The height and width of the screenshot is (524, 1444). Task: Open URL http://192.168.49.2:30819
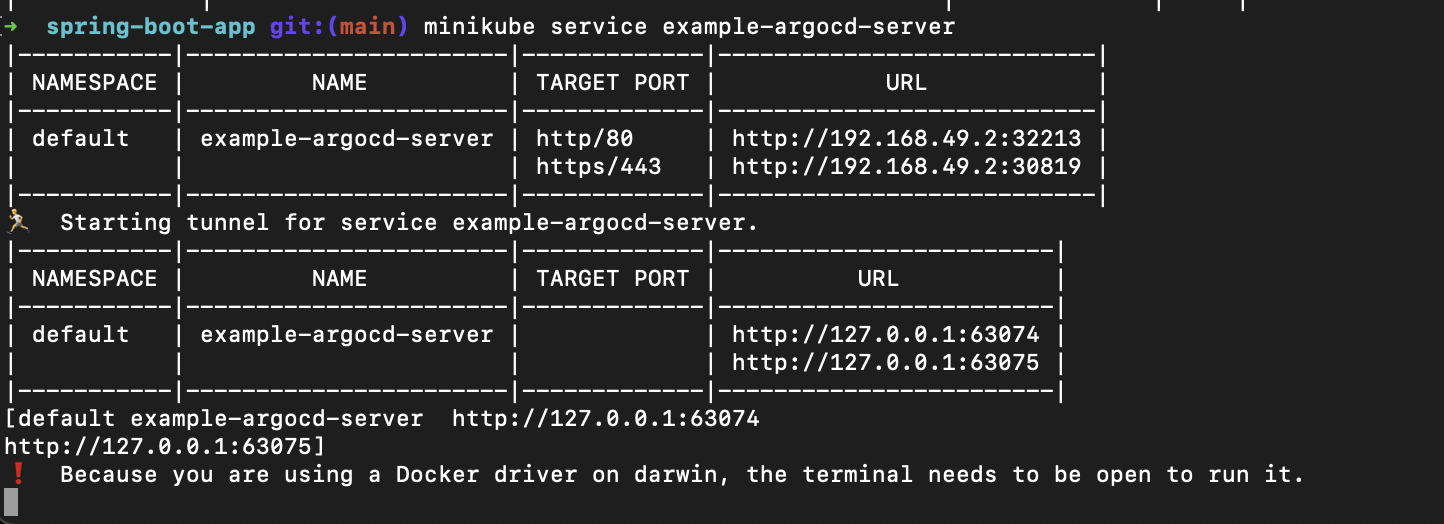[x=906, y=166]
